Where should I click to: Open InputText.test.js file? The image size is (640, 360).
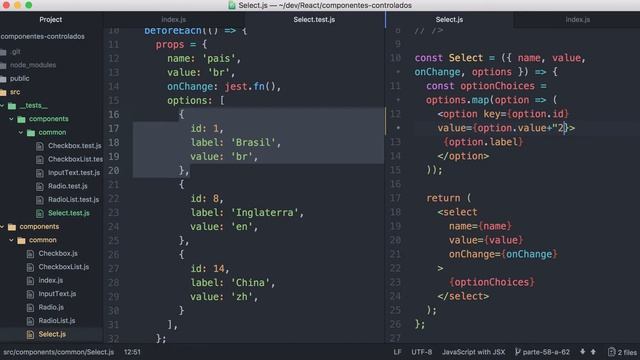(74, 173)
